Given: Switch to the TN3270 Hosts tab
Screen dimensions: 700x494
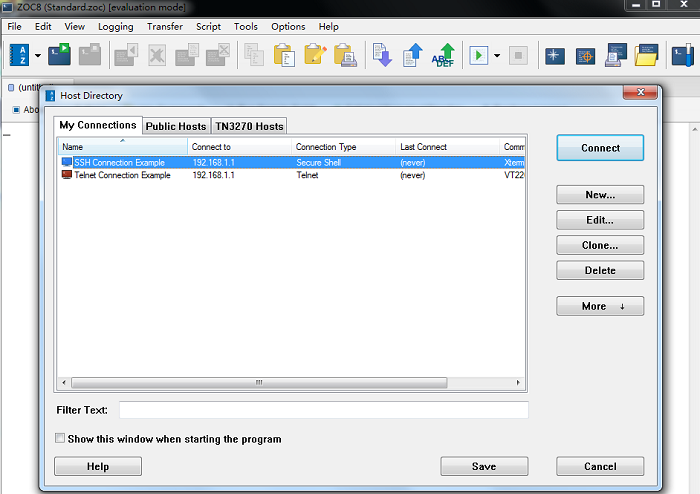Looking at the screenshot, I should (249, 126).
